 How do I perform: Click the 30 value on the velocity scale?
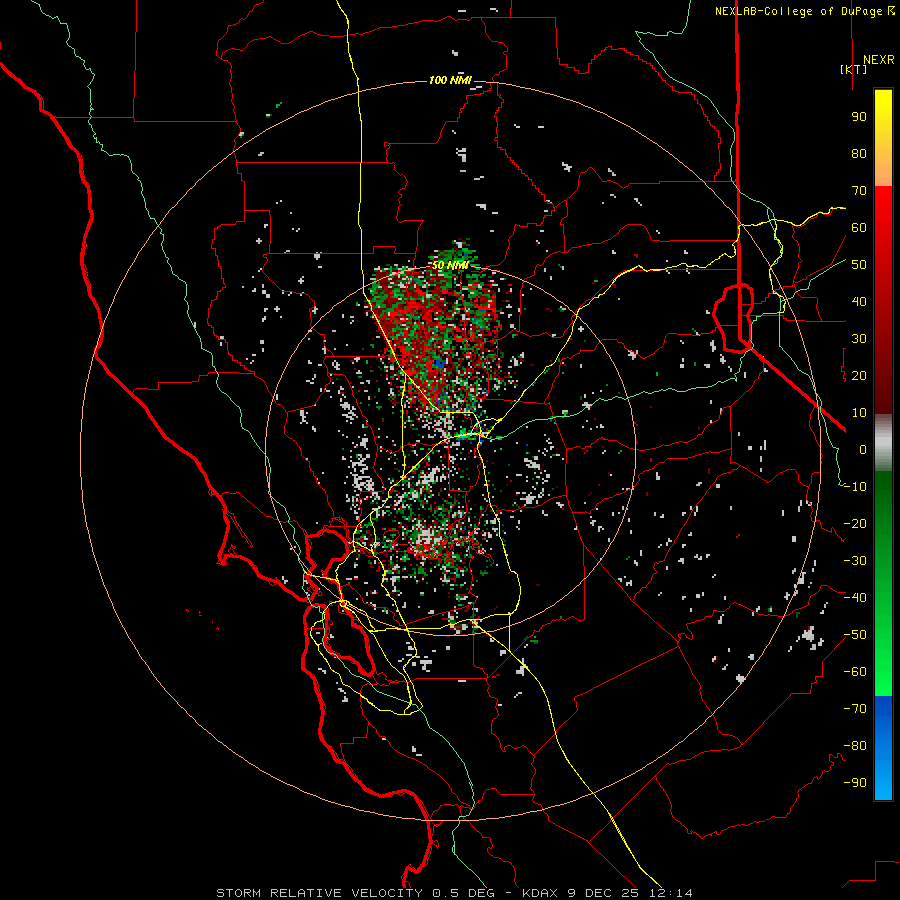pyautogui.click(x=859, y=339)
